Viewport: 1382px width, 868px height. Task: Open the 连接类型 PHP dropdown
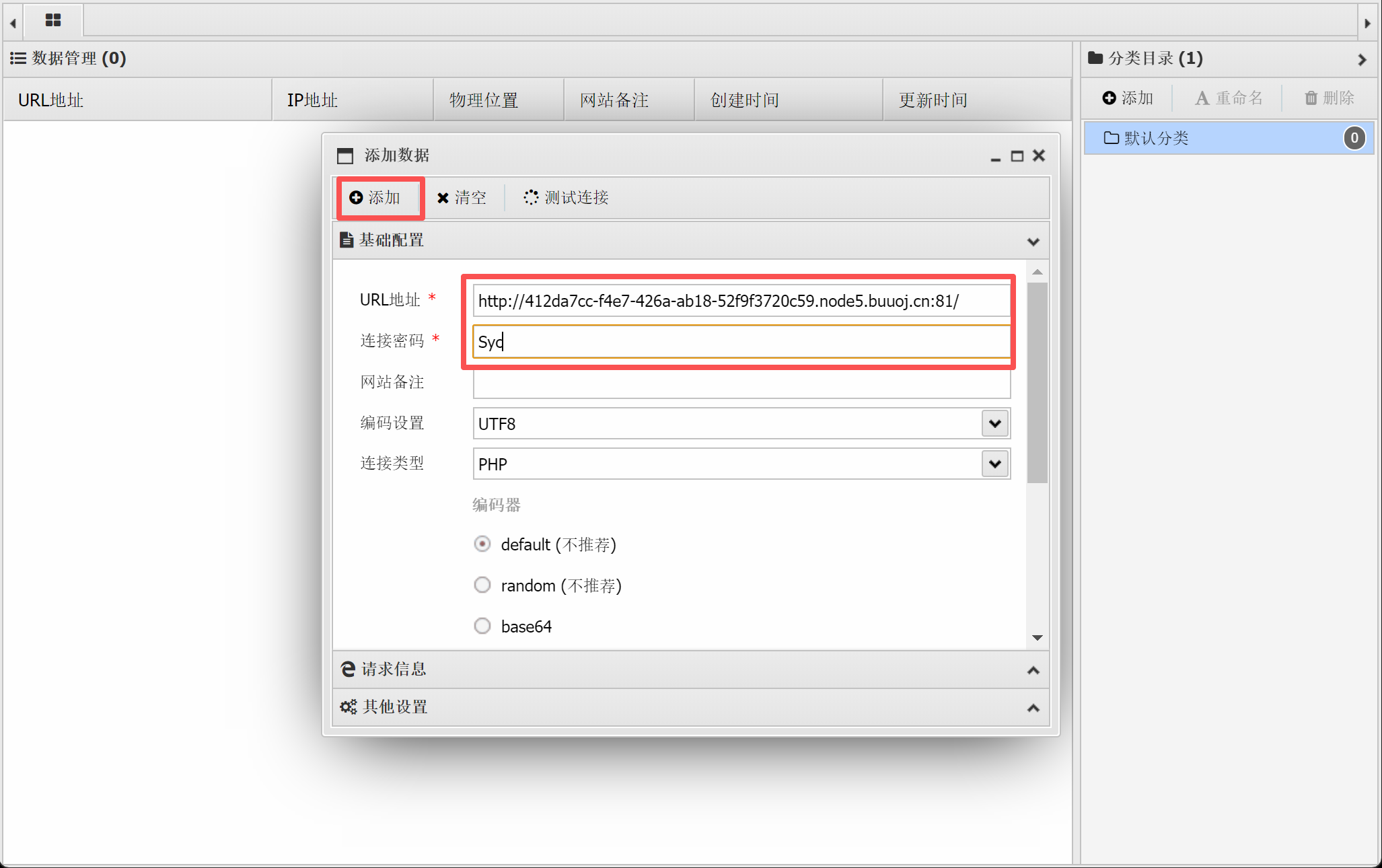(x=995, y=464)
